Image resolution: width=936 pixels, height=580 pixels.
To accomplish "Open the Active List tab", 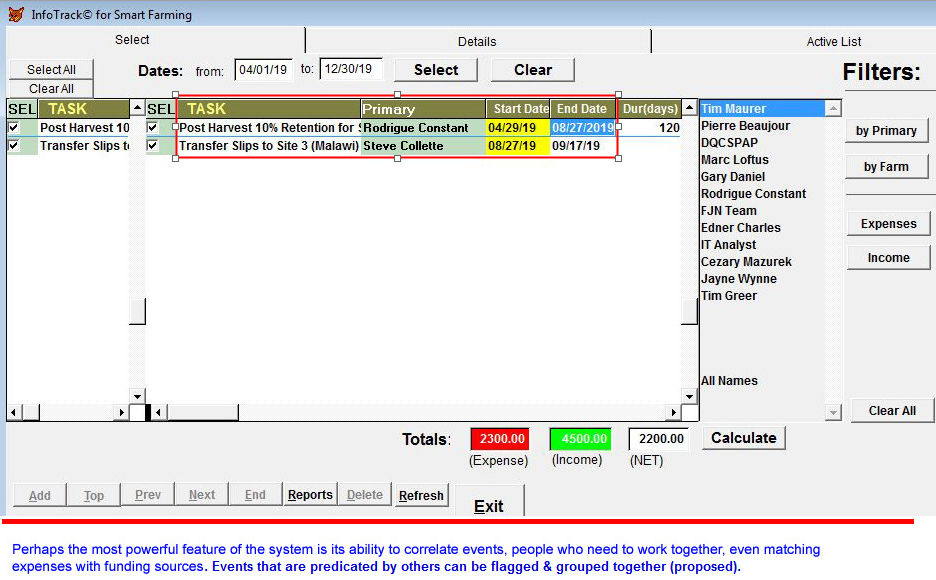I will click(833, 41).
